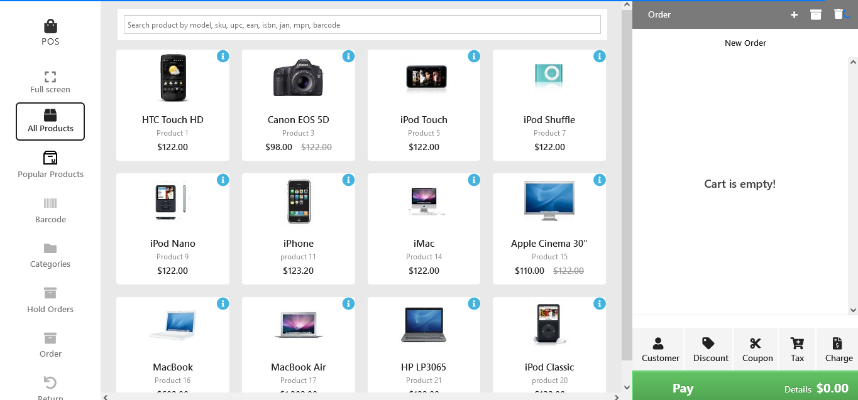The width and height of the screenshot is (858, 400).
Task: Click the archive box icon in Order header
Action: (816, 15)
